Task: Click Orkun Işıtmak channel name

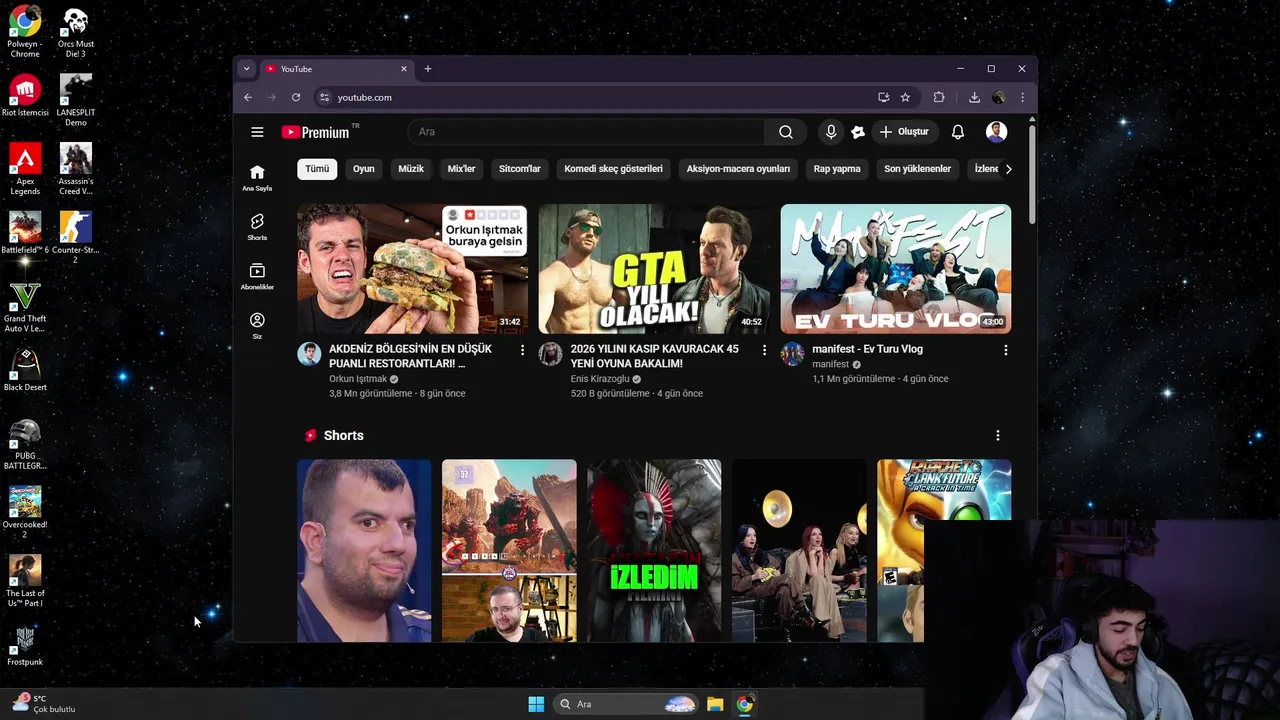Action: pyautogui.click(x=358, y=379)
